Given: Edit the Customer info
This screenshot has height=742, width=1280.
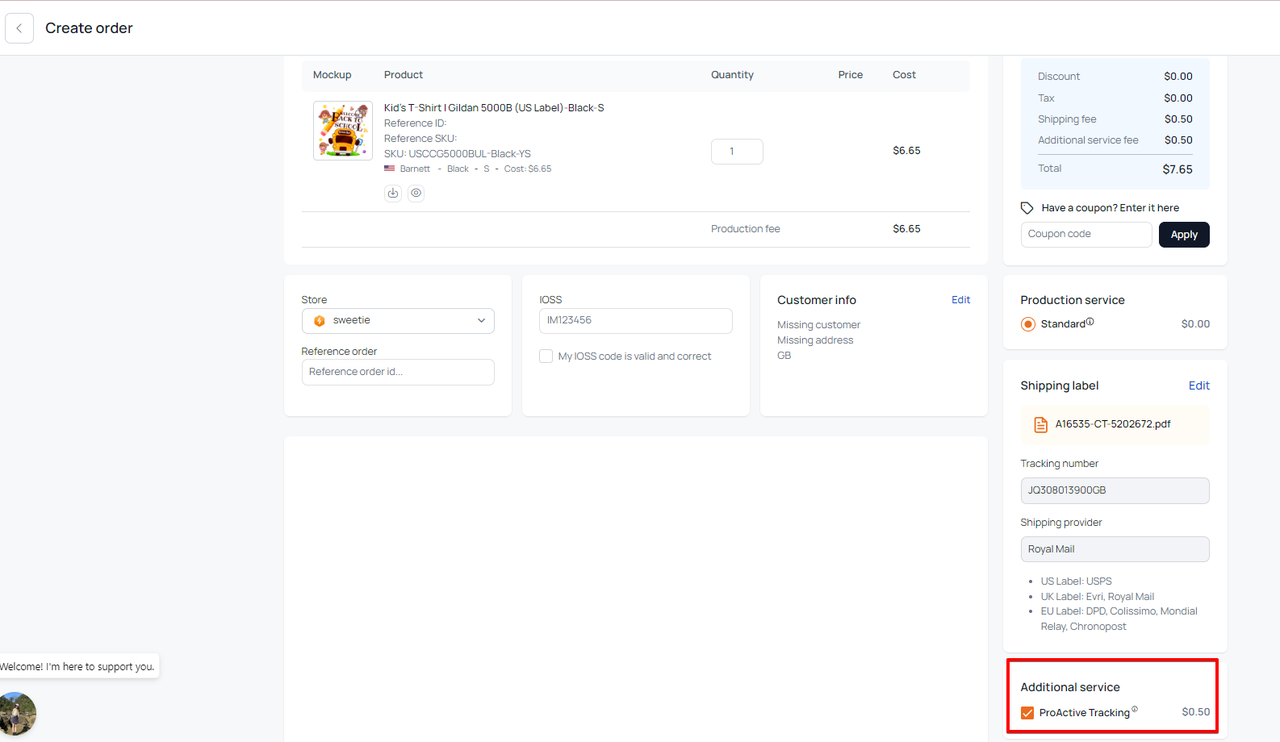Looking at the screenshot, I should pos(960,300).
